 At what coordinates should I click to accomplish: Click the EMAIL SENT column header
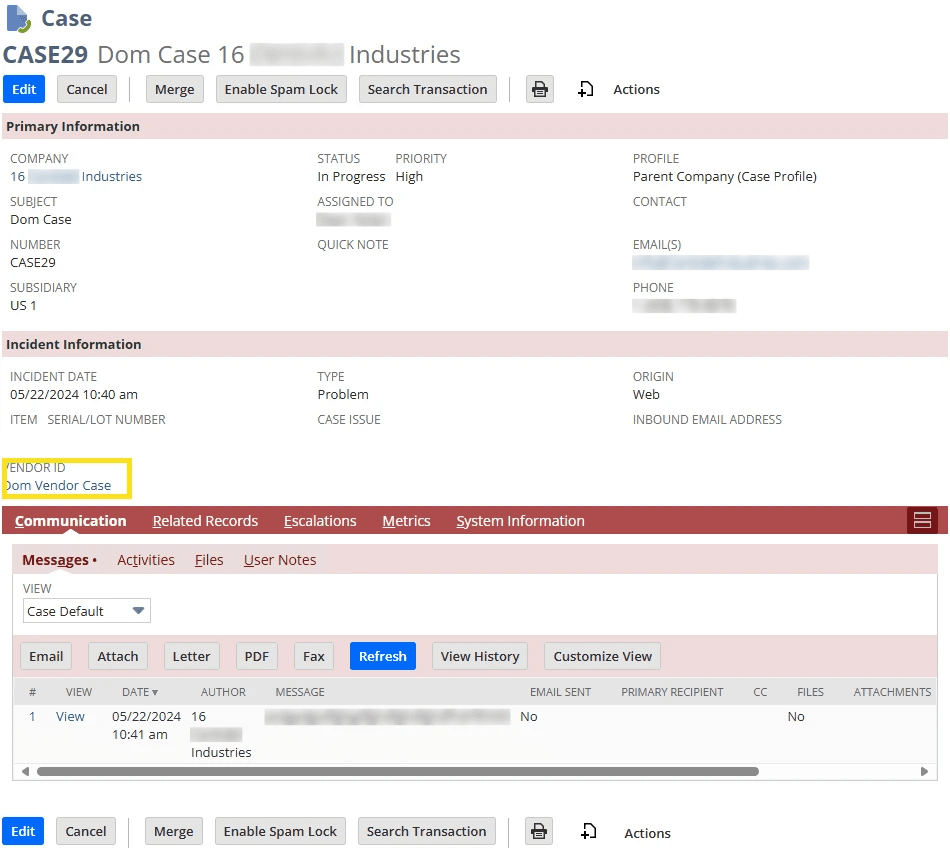[x=560, y=692]
